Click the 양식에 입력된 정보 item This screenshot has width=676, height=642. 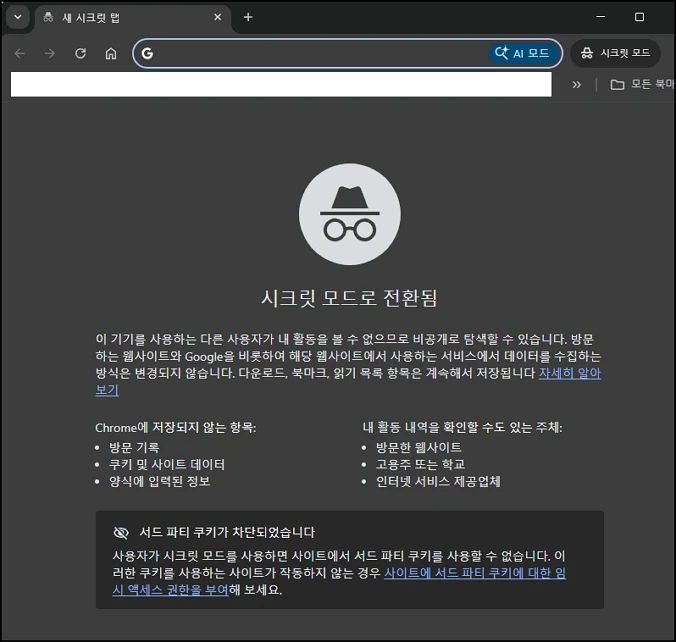click(160, 481)
